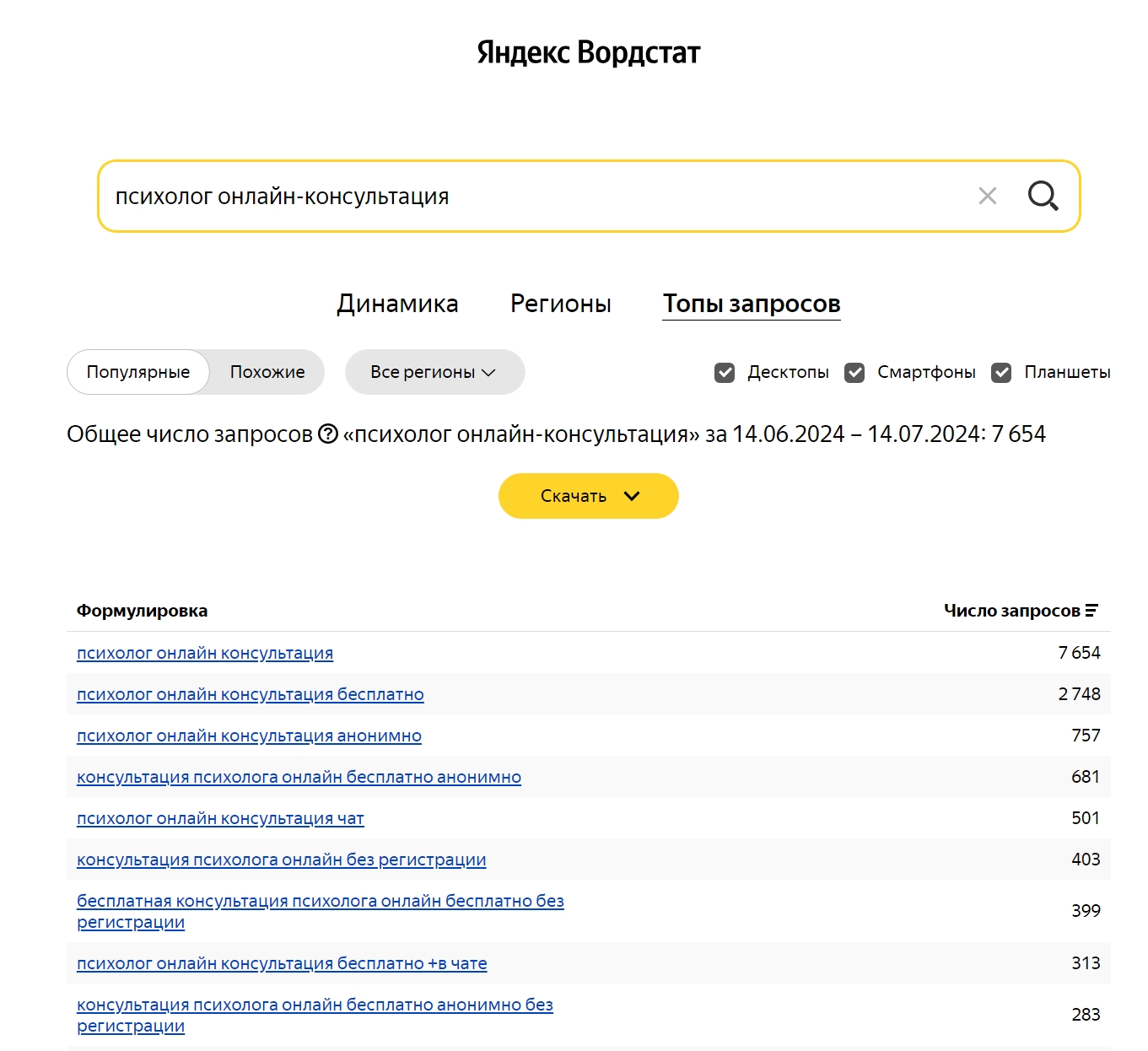The image size is (1148, 1051).
Task: Open link бесплатная консультация психолога онлайн бесплатно без регистрации
Action: [x=321, y=911]
